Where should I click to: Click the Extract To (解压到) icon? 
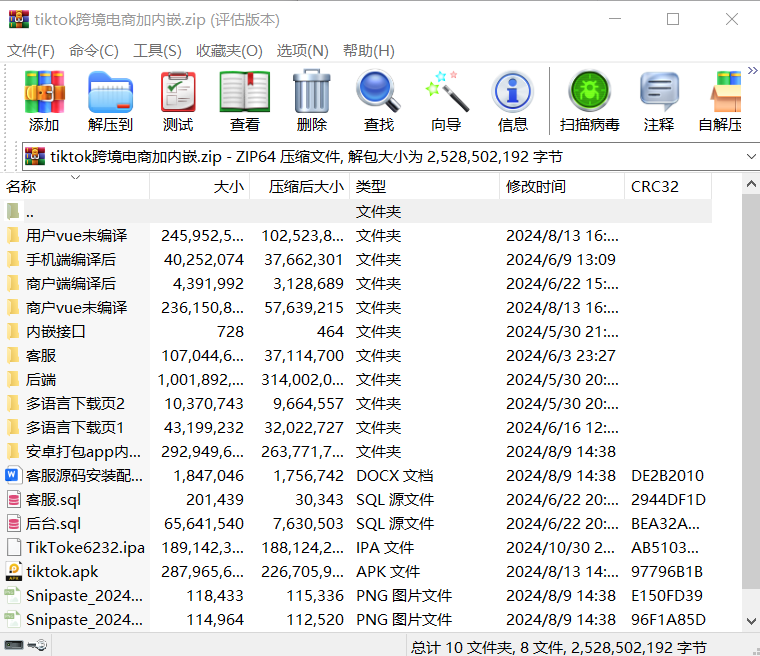click(110, 101)
